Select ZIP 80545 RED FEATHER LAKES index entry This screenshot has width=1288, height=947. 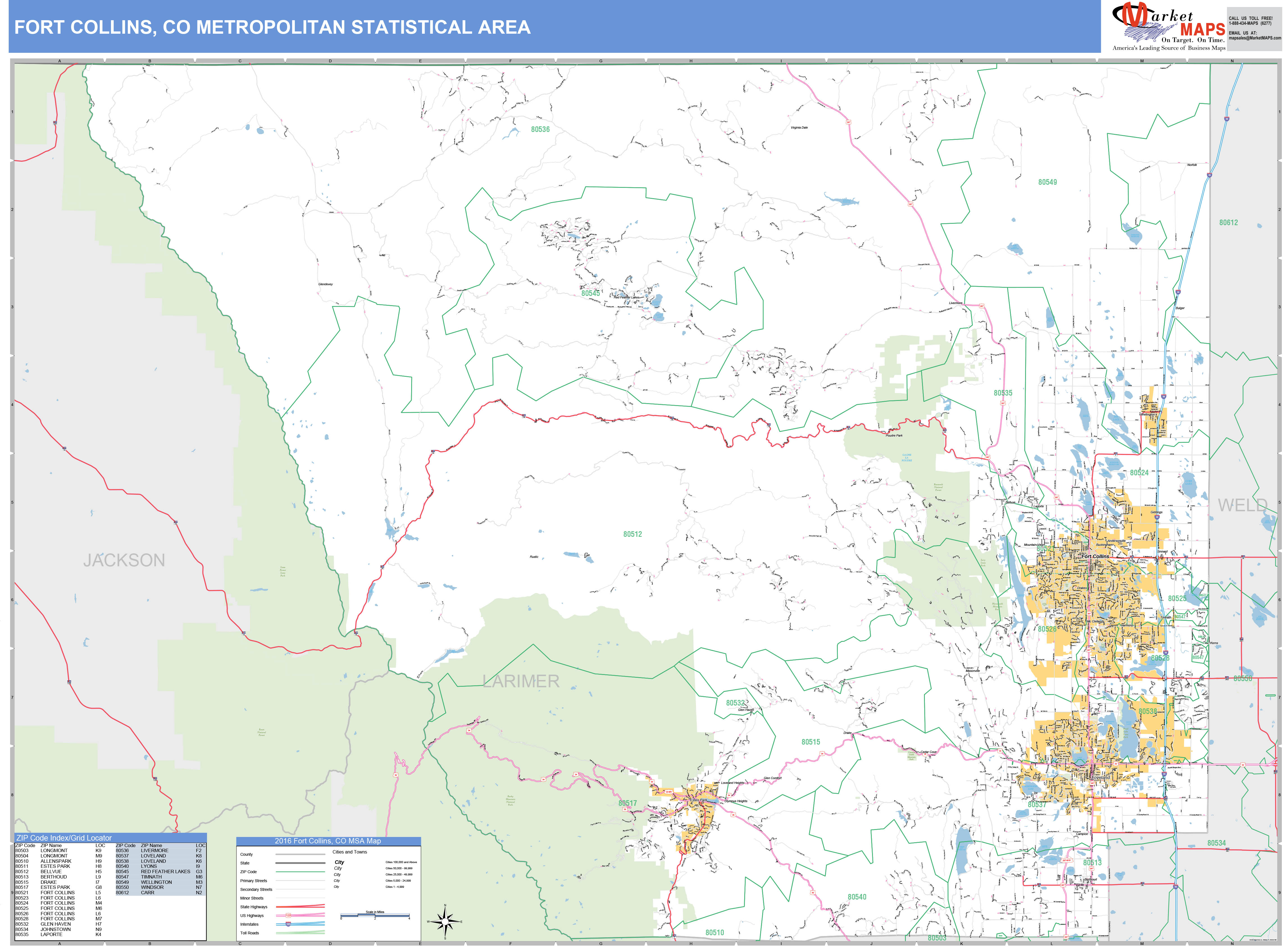point(154,871)
